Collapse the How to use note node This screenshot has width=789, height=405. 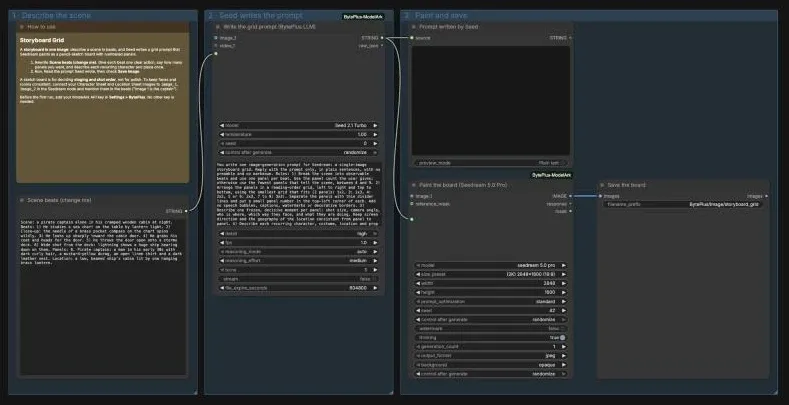22,27
